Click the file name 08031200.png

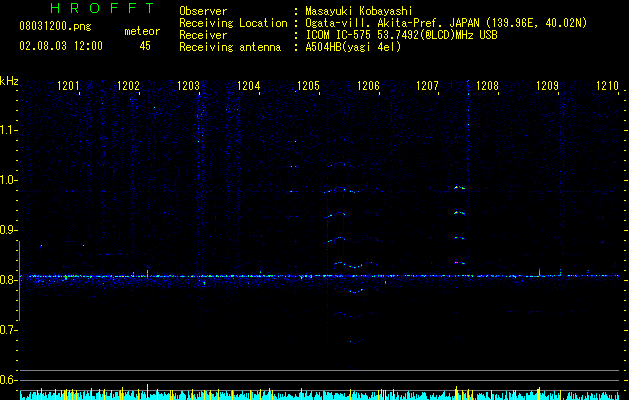coord(55,27)
